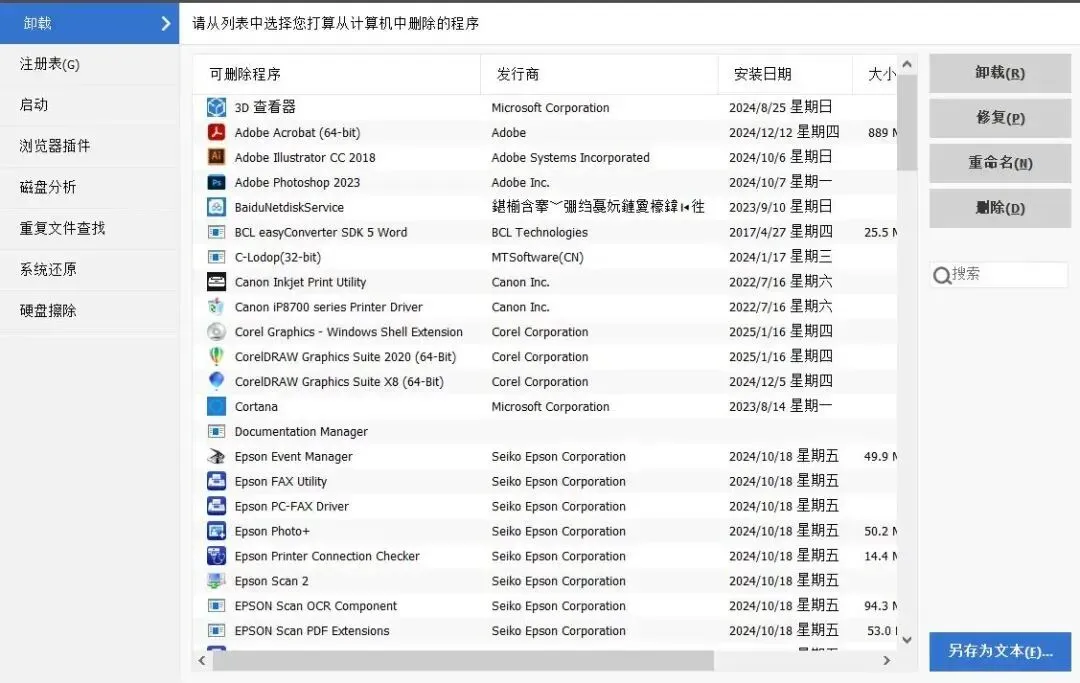Click the magnifier icon in the search box
The image size is (1080, 683).
click(x=942, y=276)
